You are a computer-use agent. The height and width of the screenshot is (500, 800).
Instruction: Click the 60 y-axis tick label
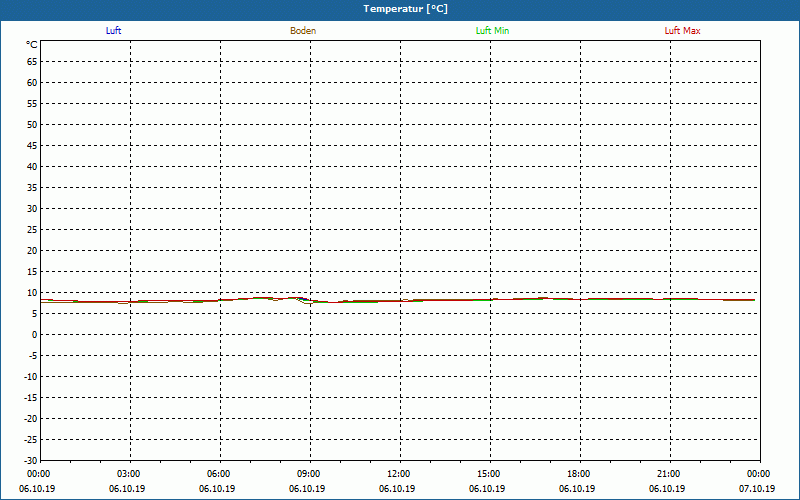click(32, 83)
